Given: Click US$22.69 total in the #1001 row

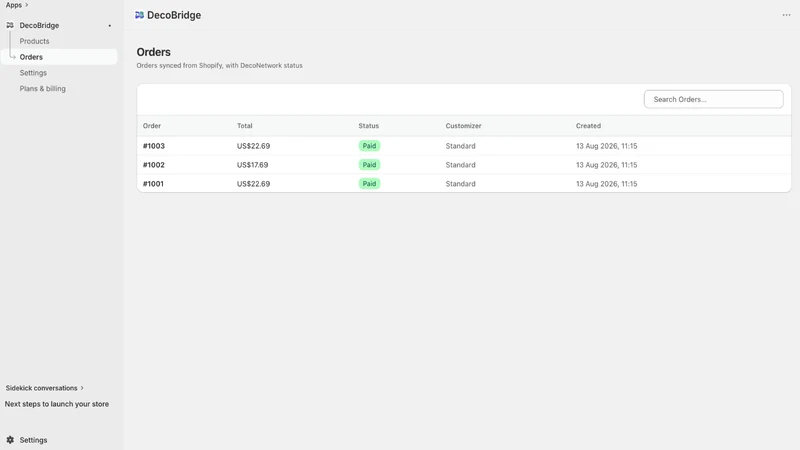Looking at the screenshot, I should (x=253, y=184).
